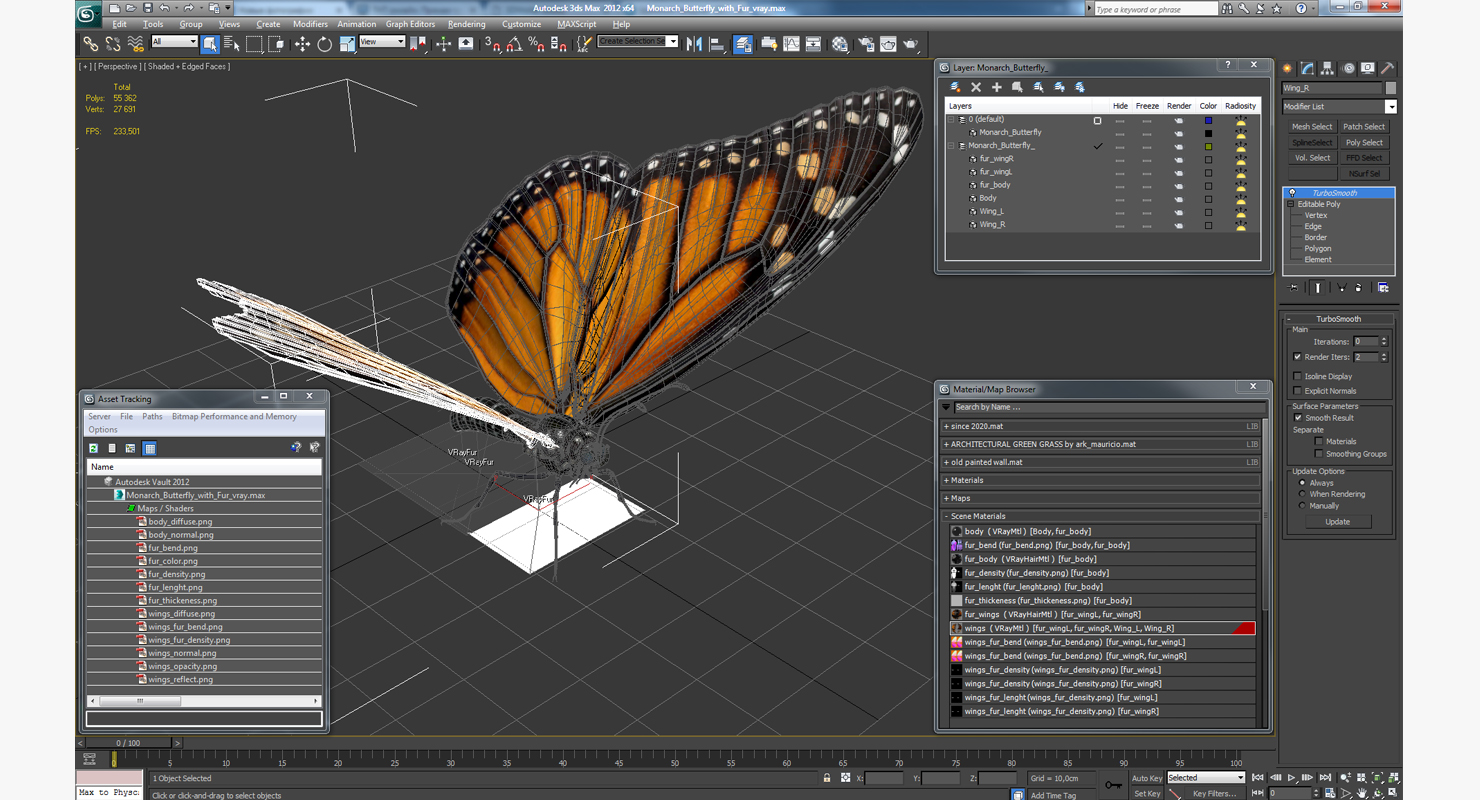Viewport: 1480px width, 800px height.
Task: Open the Modifiers menu
Action: coord(310,24)
